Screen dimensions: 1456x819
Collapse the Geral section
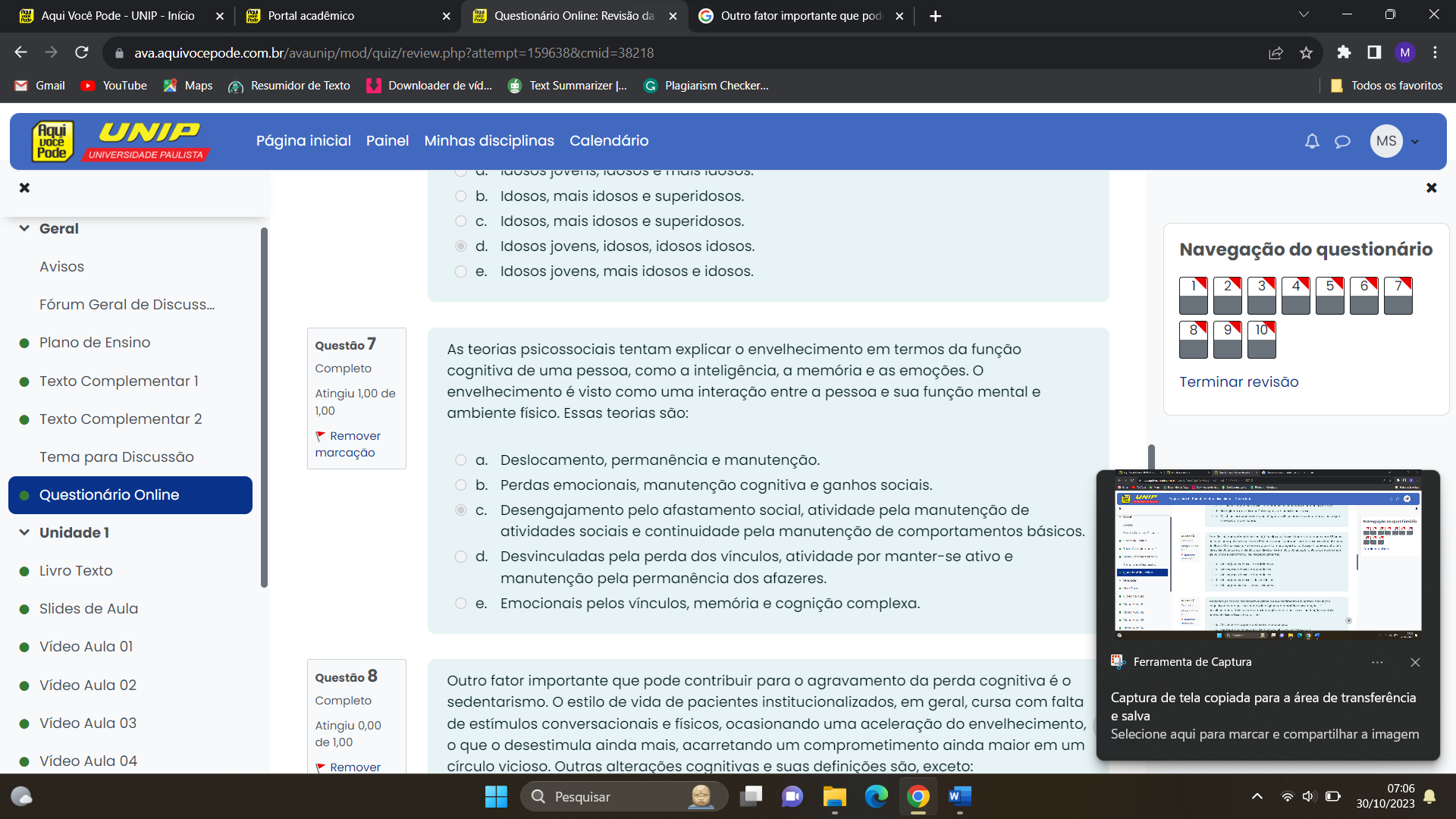[24, 228]
